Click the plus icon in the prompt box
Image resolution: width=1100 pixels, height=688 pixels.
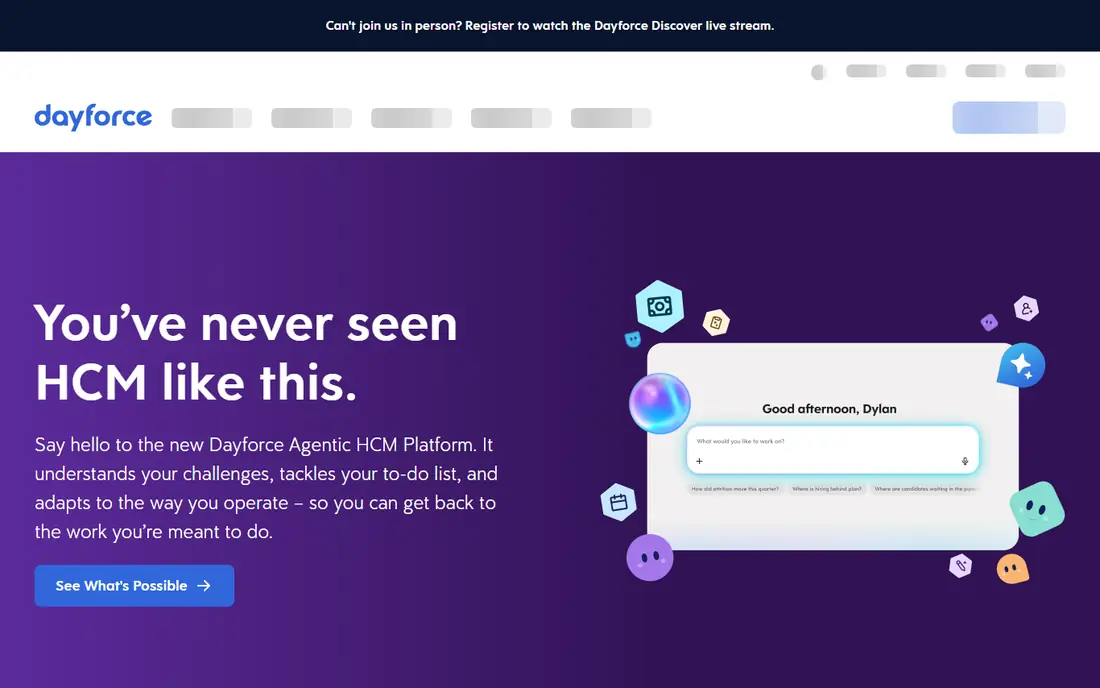coord(699,461)
